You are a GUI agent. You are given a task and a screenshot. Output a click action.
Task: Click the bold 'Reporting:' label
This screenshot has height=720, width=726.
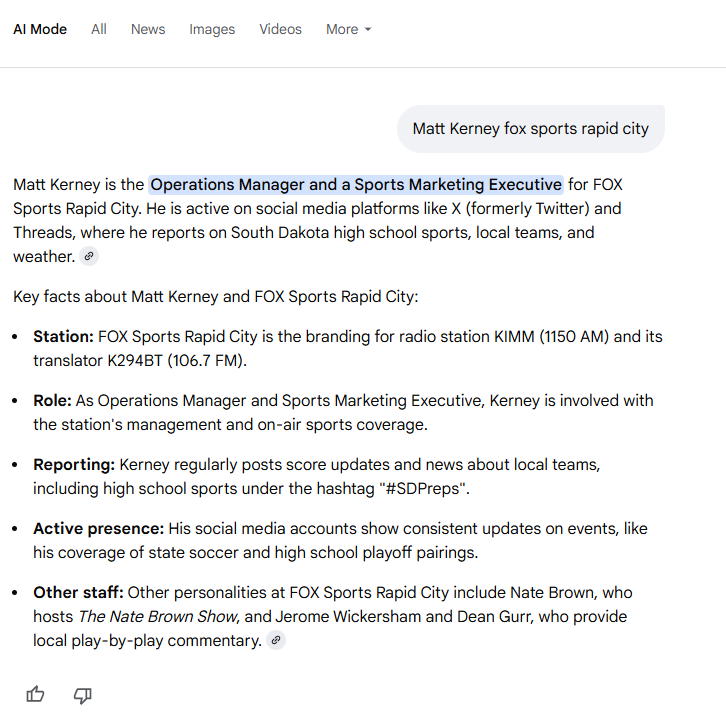[x=74, y=464]
